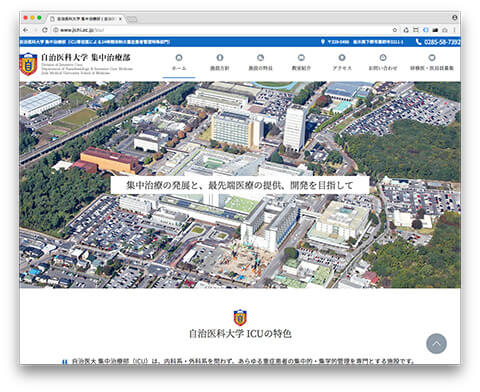
Task: Click the second main navigation item icon
Action: click(220, 58)
